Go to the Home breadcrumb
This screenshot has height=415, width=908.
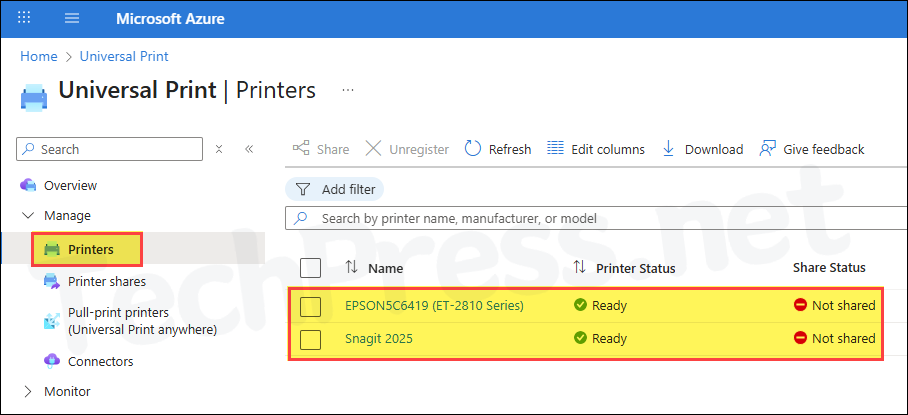(39, 56)
